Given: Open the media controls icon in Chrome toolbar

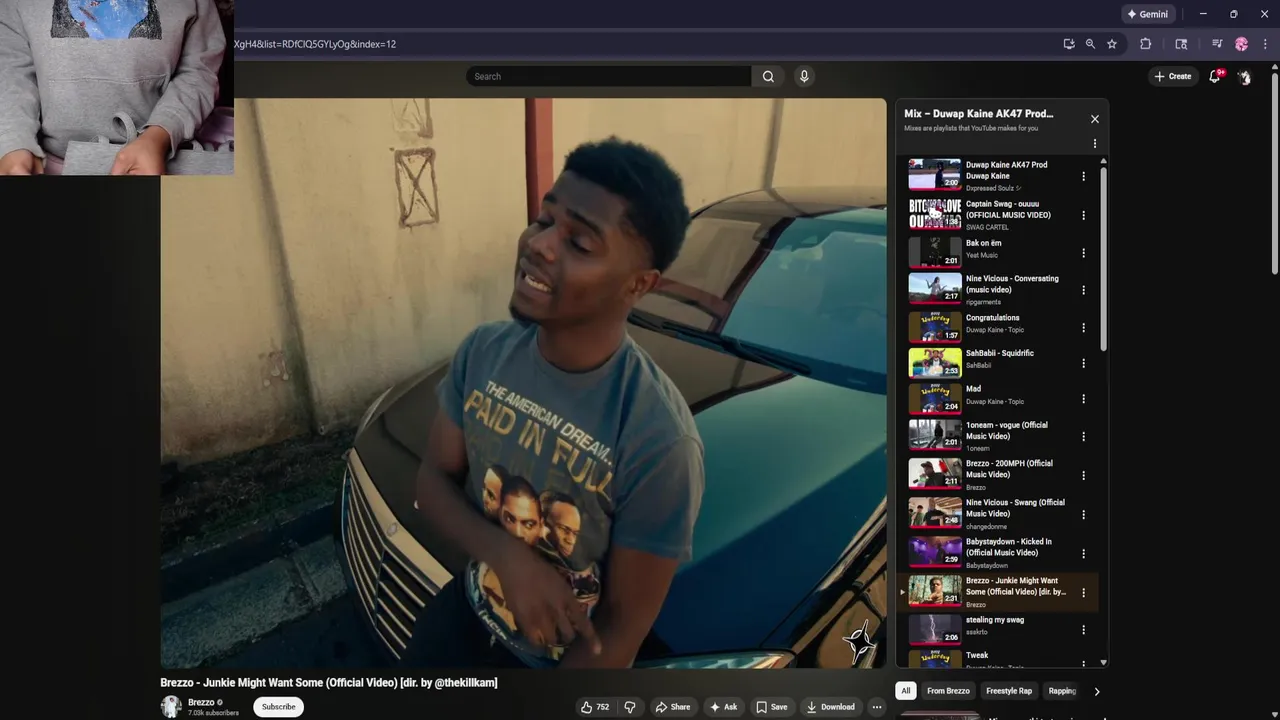Looking at the screenshot, I should click(1217, 44).
